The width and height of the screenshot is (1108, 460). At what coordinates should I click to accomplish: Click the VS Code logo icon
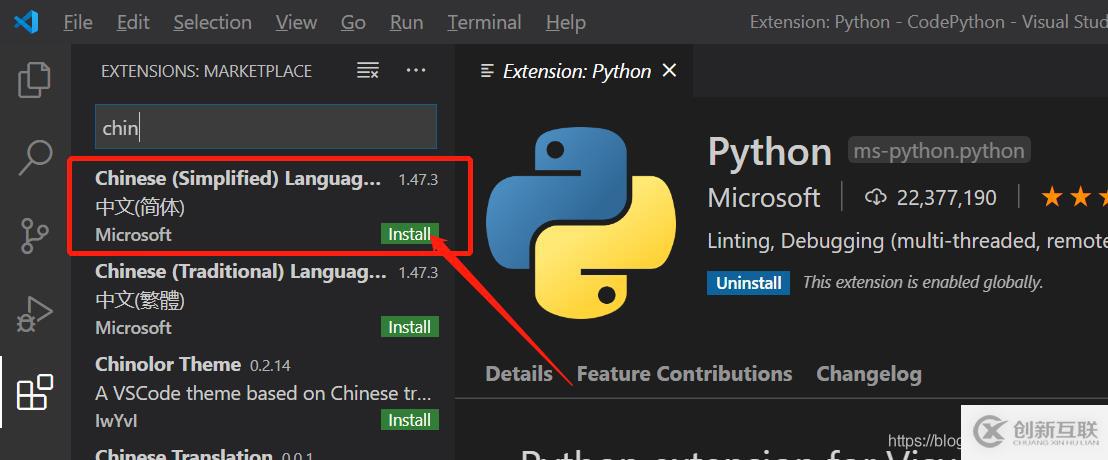click(26, 23)
